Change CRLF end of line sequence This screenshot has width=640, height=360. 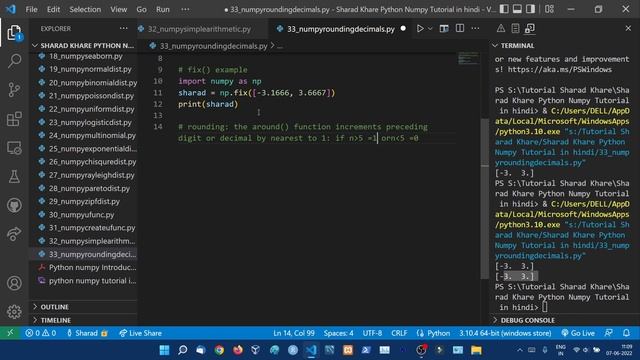click(399, 333)
